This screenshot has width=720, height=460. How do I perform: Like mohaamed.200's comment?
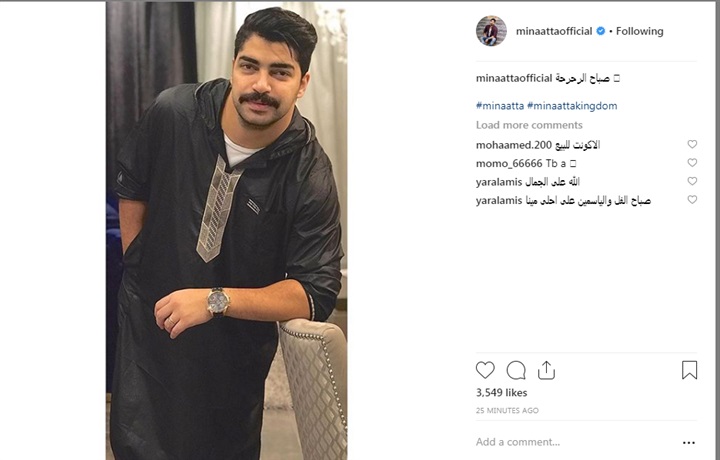click(692, 144)
